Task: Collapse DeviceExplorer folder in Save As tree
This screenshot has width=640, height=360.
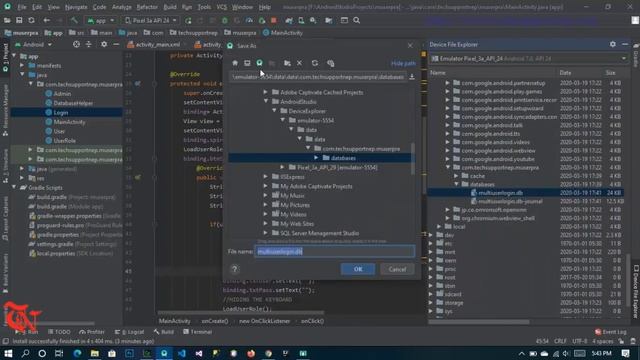Action: [x=274, y=111]
